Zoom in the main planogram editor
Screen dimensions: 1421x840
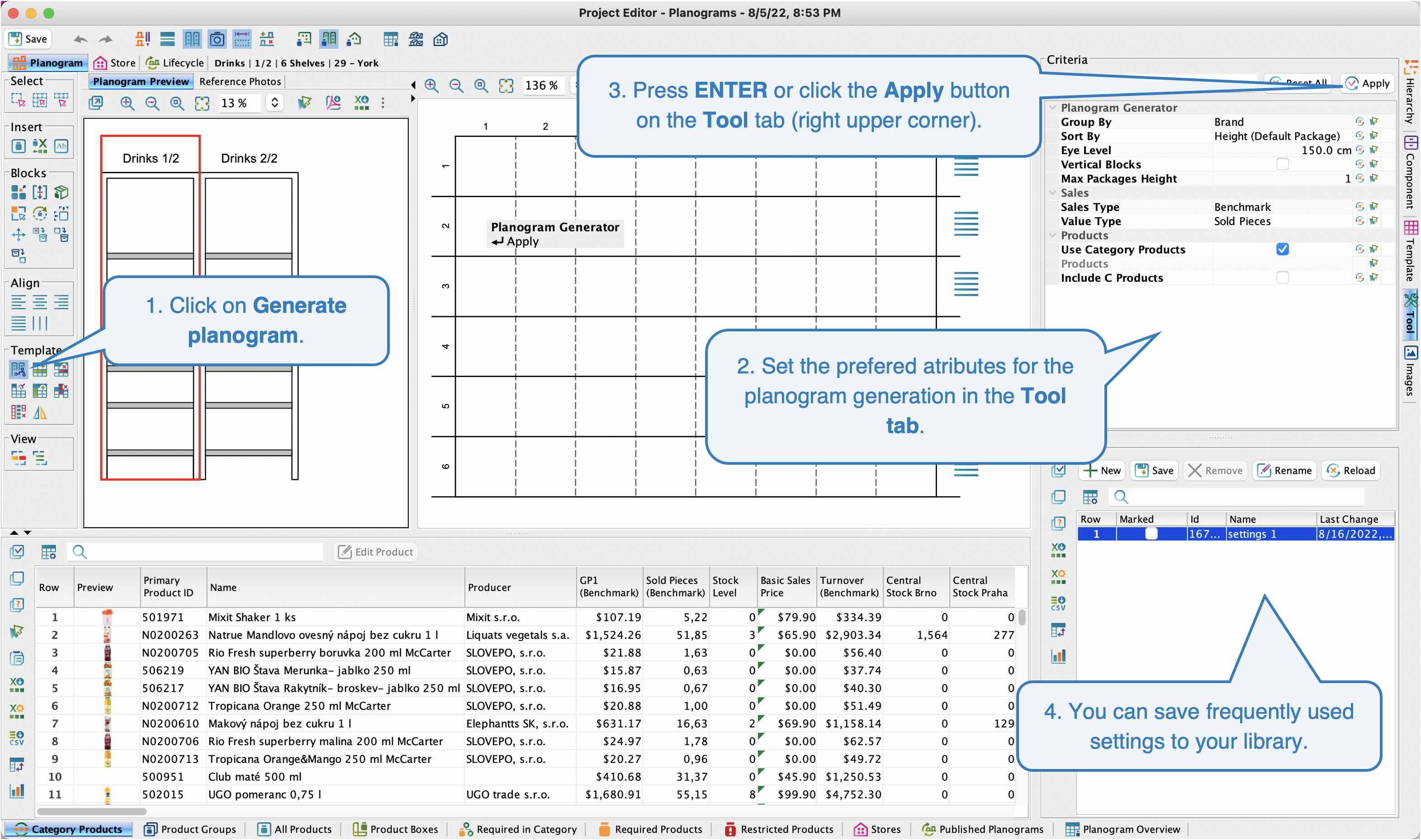(431, 85)
